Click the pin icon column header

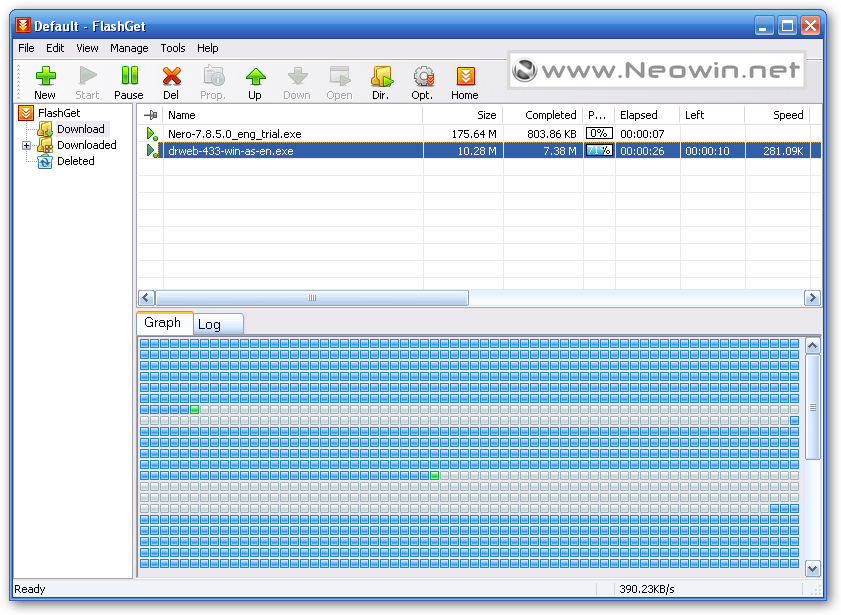click(151, 115)
